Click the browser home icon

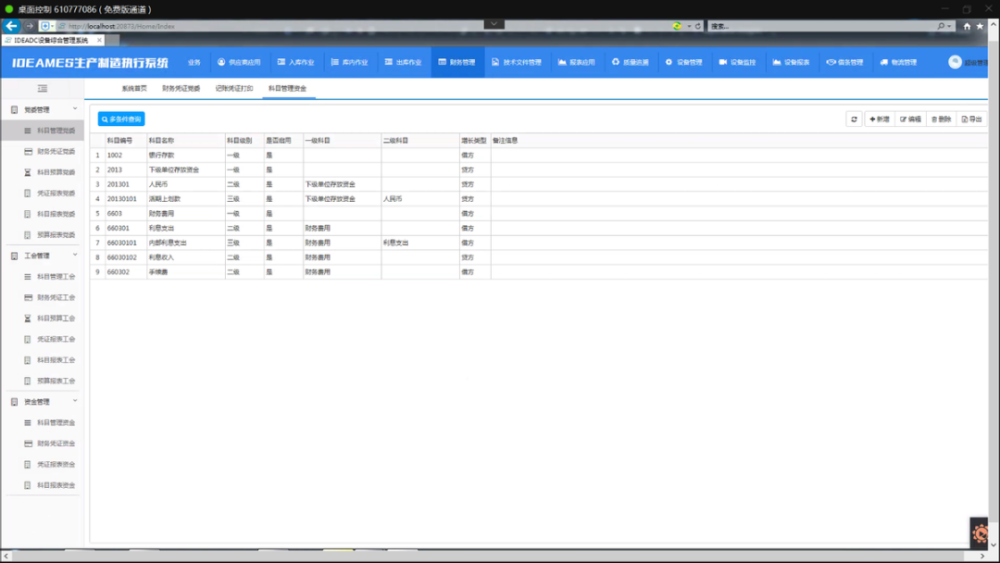[x=967, y=26]
